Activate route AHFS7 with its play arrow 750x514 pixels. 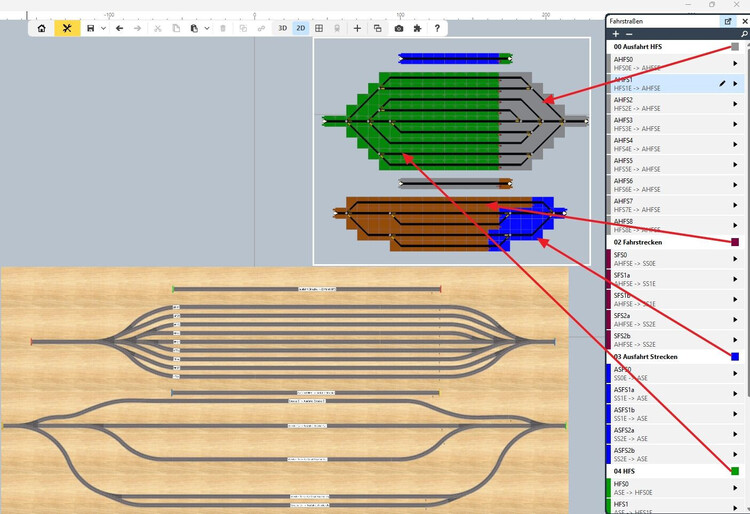tap(735, 205)
